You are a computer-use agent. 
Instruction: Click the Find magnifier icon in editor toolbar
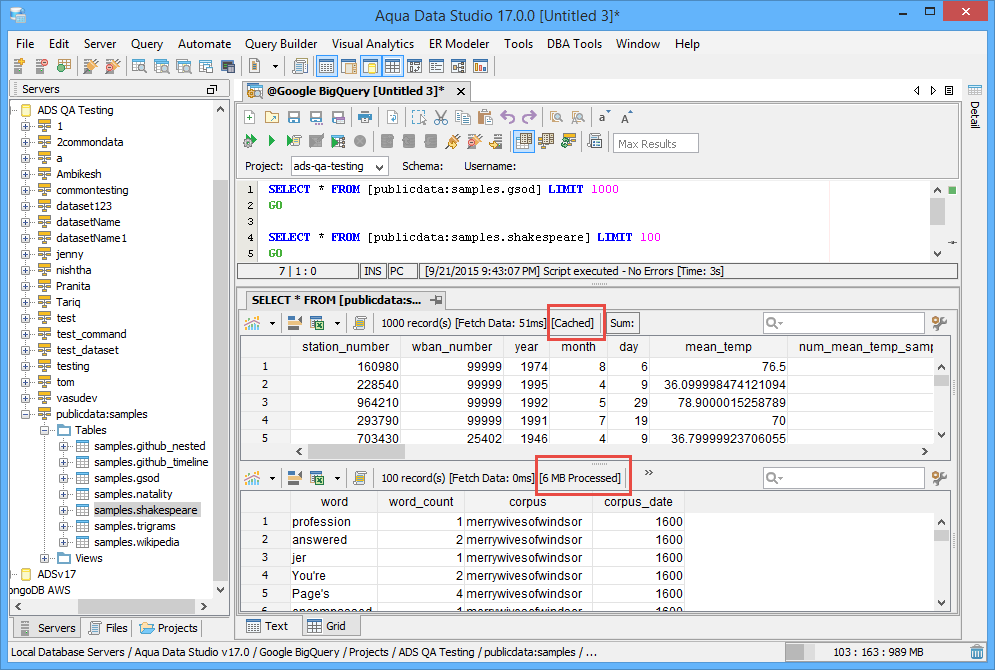coord(556,117)
